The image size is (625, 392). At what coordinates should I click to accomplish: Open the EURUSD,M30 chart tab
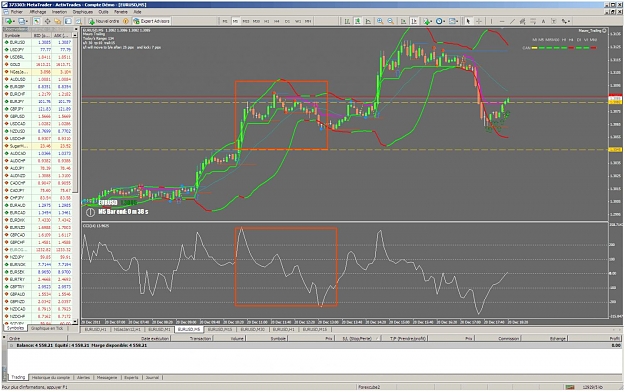[x=252, y=330]
